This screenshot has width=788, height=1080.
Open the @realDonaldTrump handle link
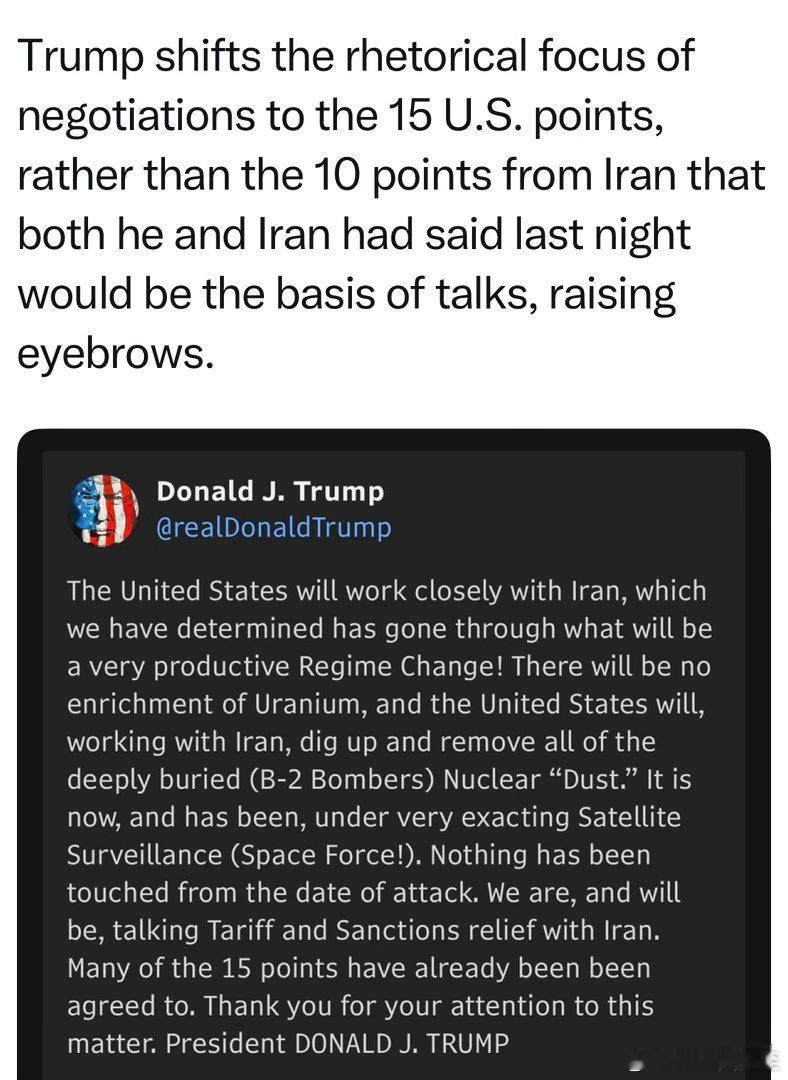[x=273, y=527]
